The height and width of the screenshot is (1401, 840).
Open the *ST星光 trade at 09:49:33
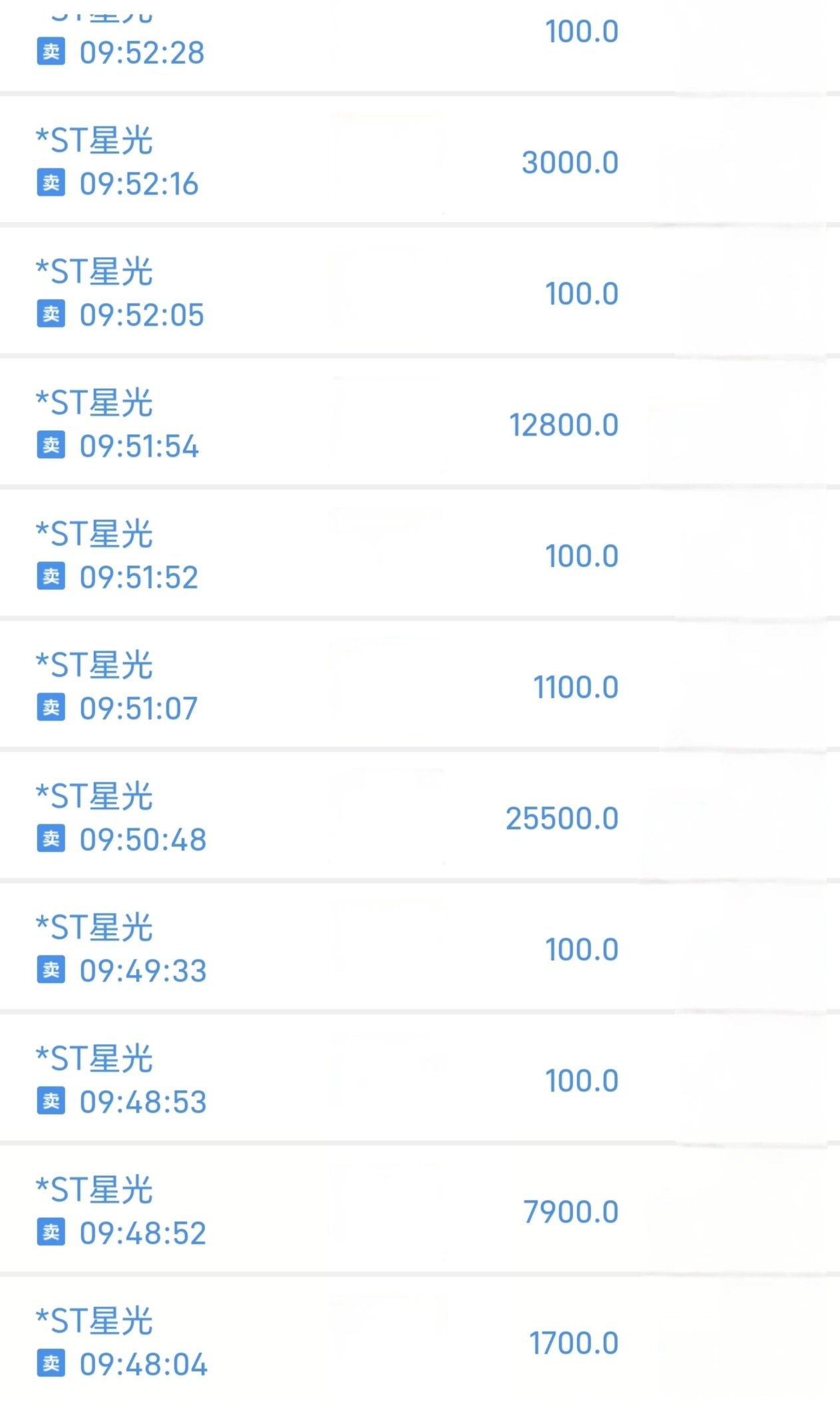tap(420, 948)
